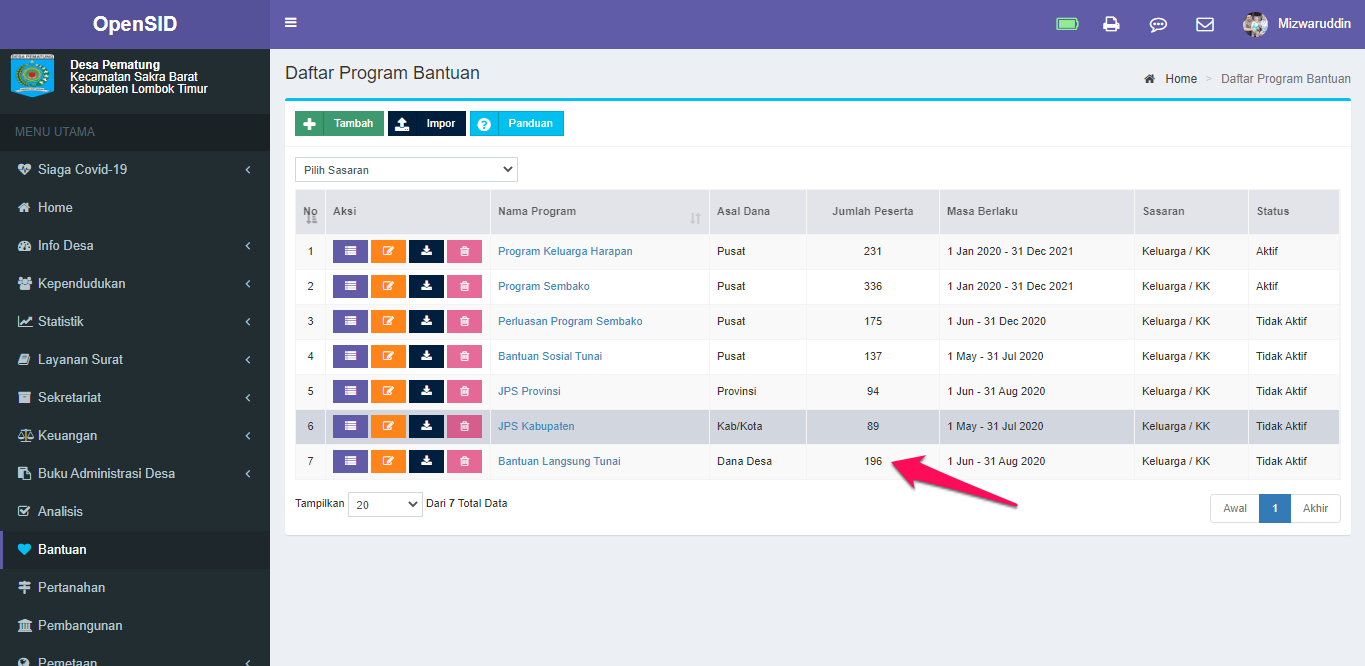Expand the Keuangan menu
Screen dimensions: 1365x666
click(135, 435)
